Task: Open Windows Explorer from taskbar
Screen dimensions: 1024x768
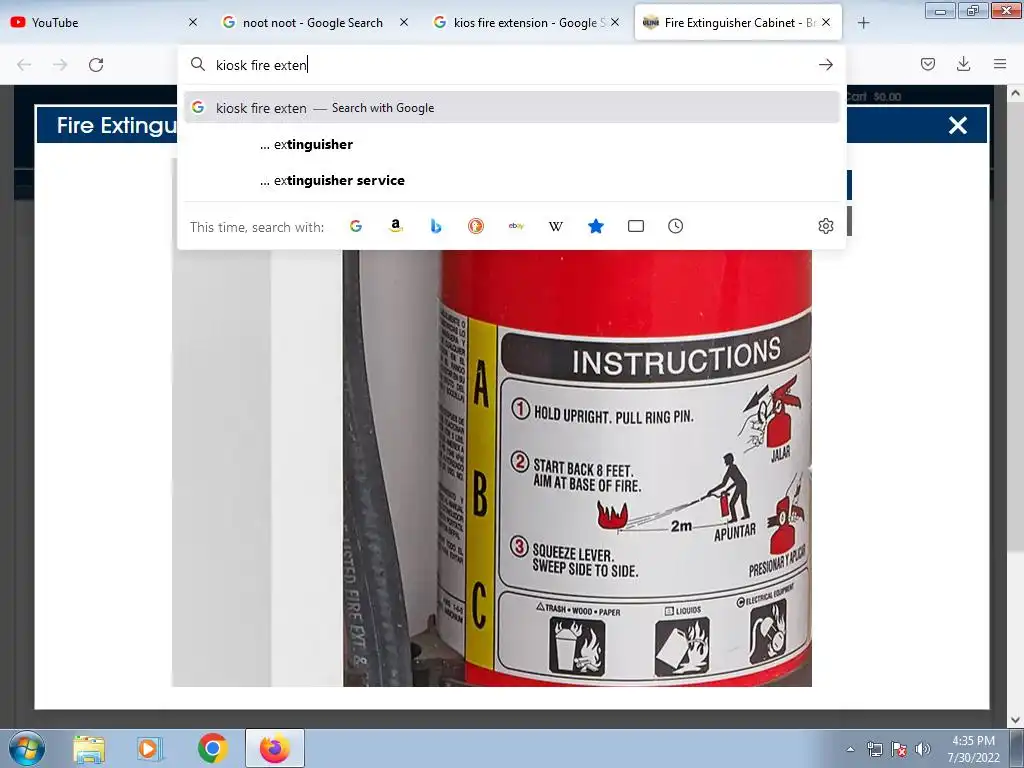Action: 89,748
